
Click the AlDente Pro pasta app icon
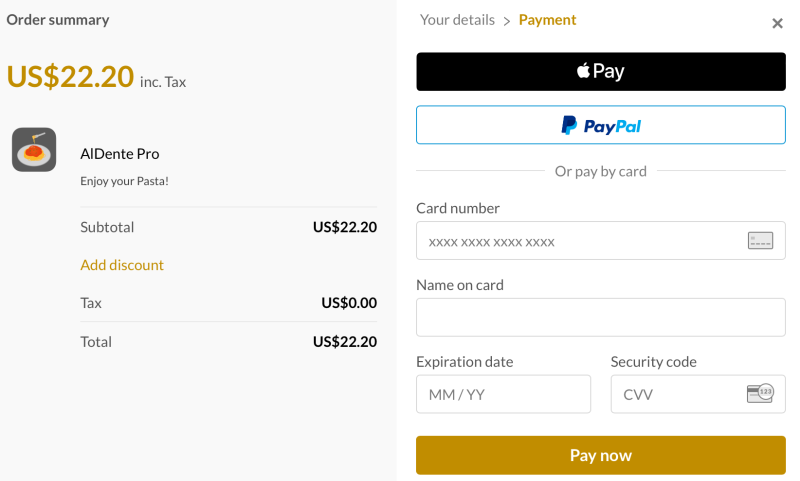34,149
